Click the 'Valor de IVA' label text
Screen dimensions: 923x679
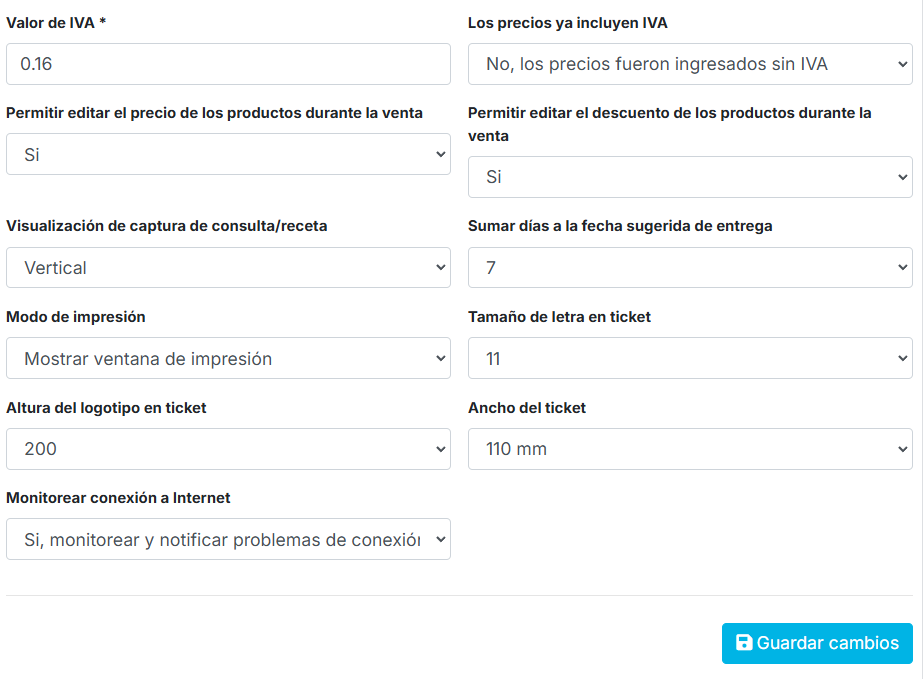pyautogui.click(x=50, y=23)
